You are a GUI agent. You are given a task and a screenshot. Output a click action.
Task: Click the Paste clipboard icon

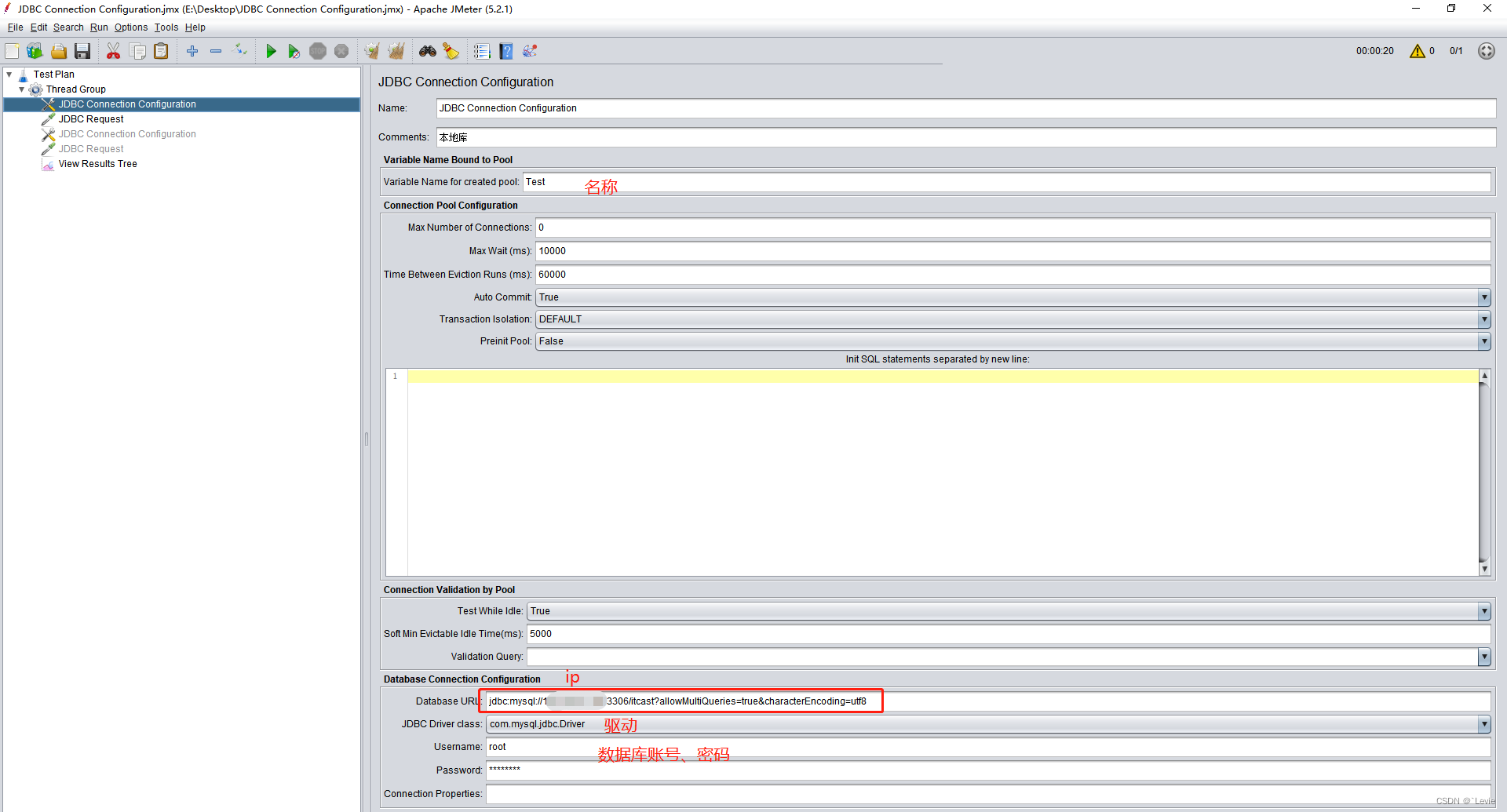[161, 51]
